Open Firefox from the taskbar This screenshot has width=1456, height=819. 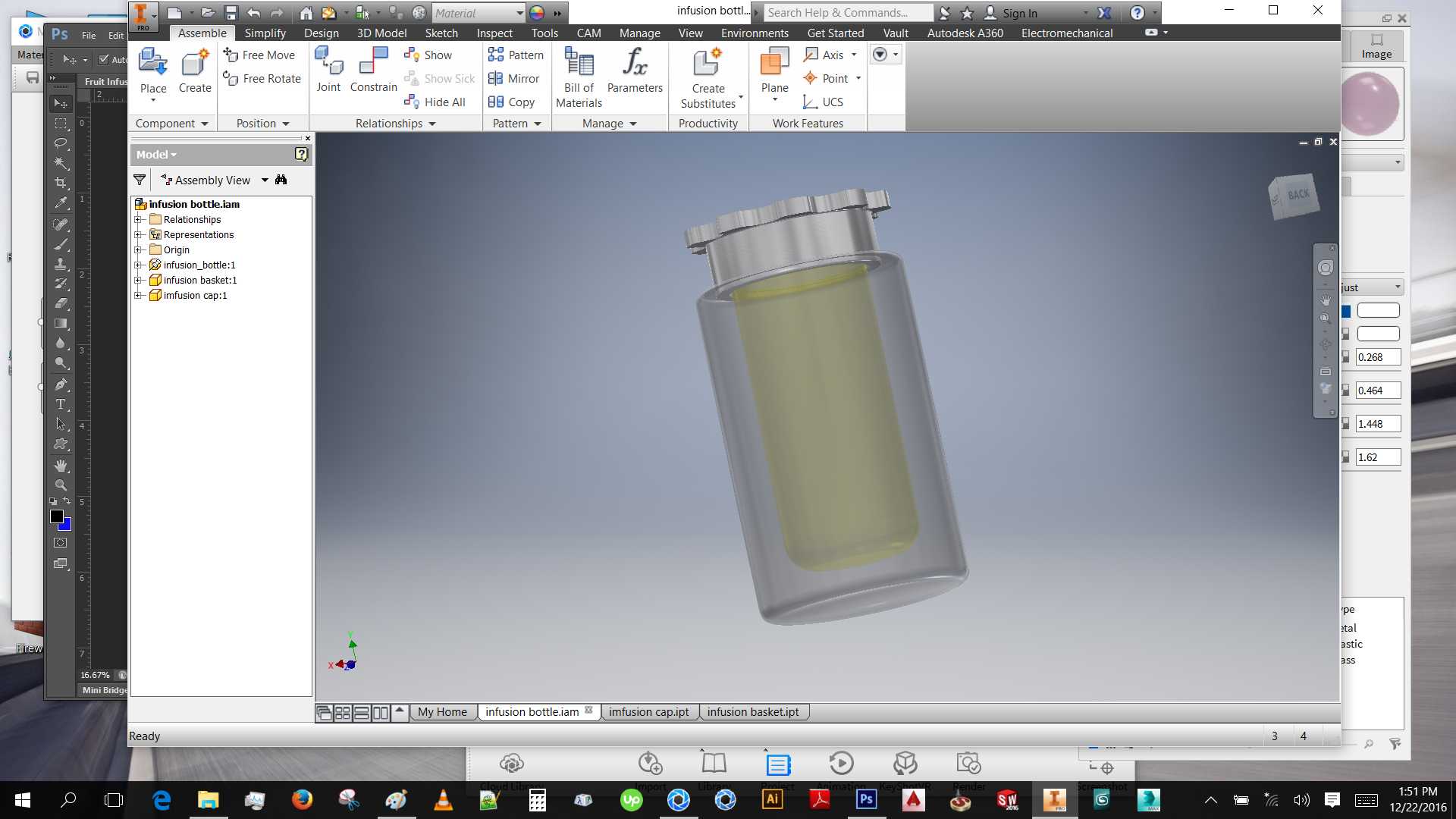click(302, 800)
